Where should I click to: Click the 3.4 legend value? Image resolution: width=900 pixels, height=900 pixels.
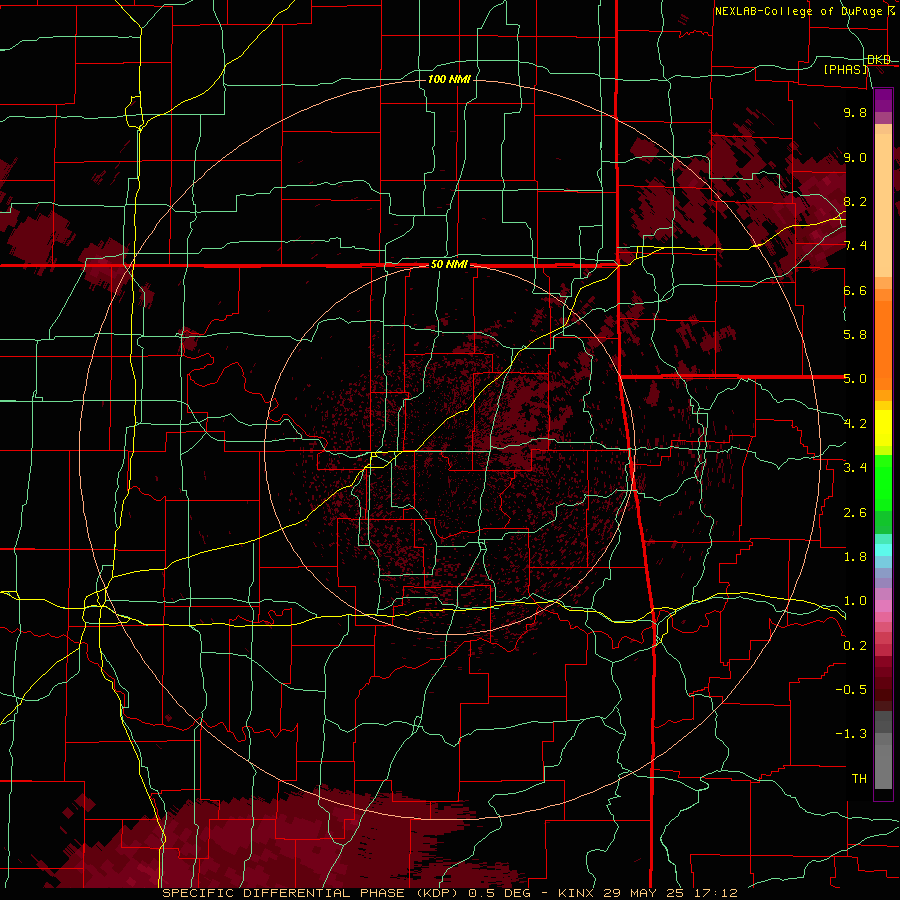855,468
